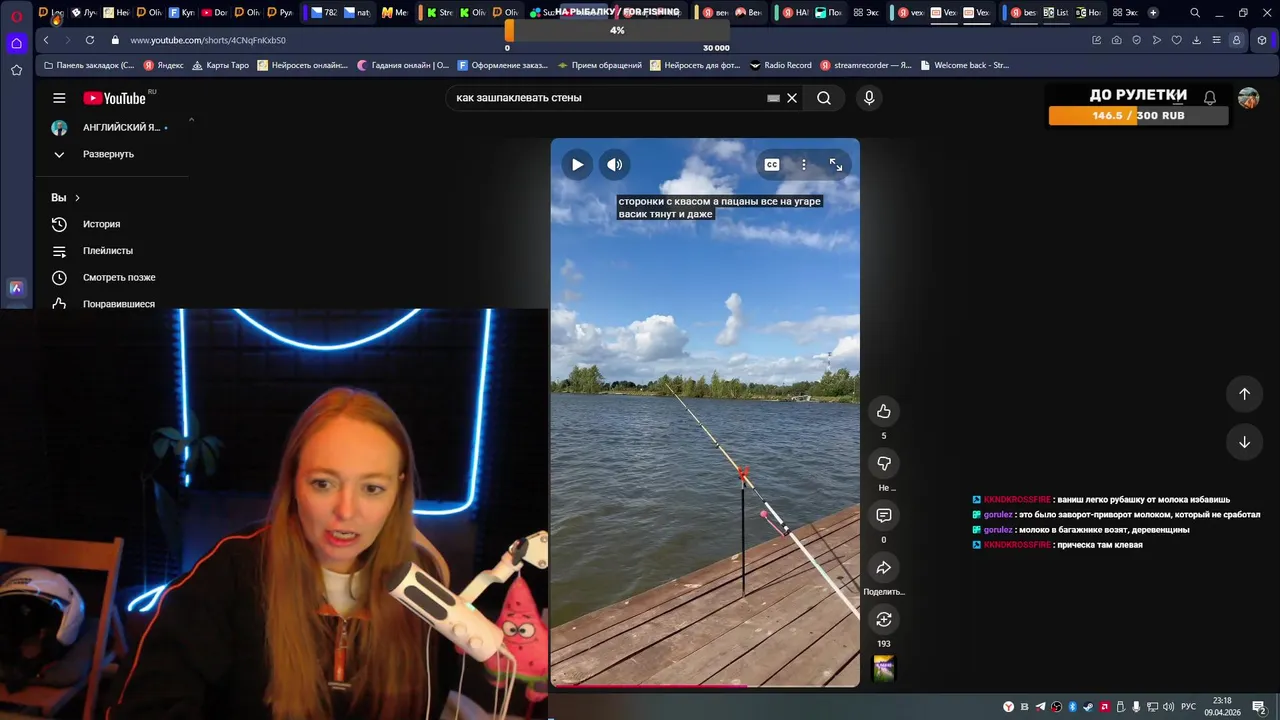
Task: Open the Opera menu logo
Action: point(17,17)
